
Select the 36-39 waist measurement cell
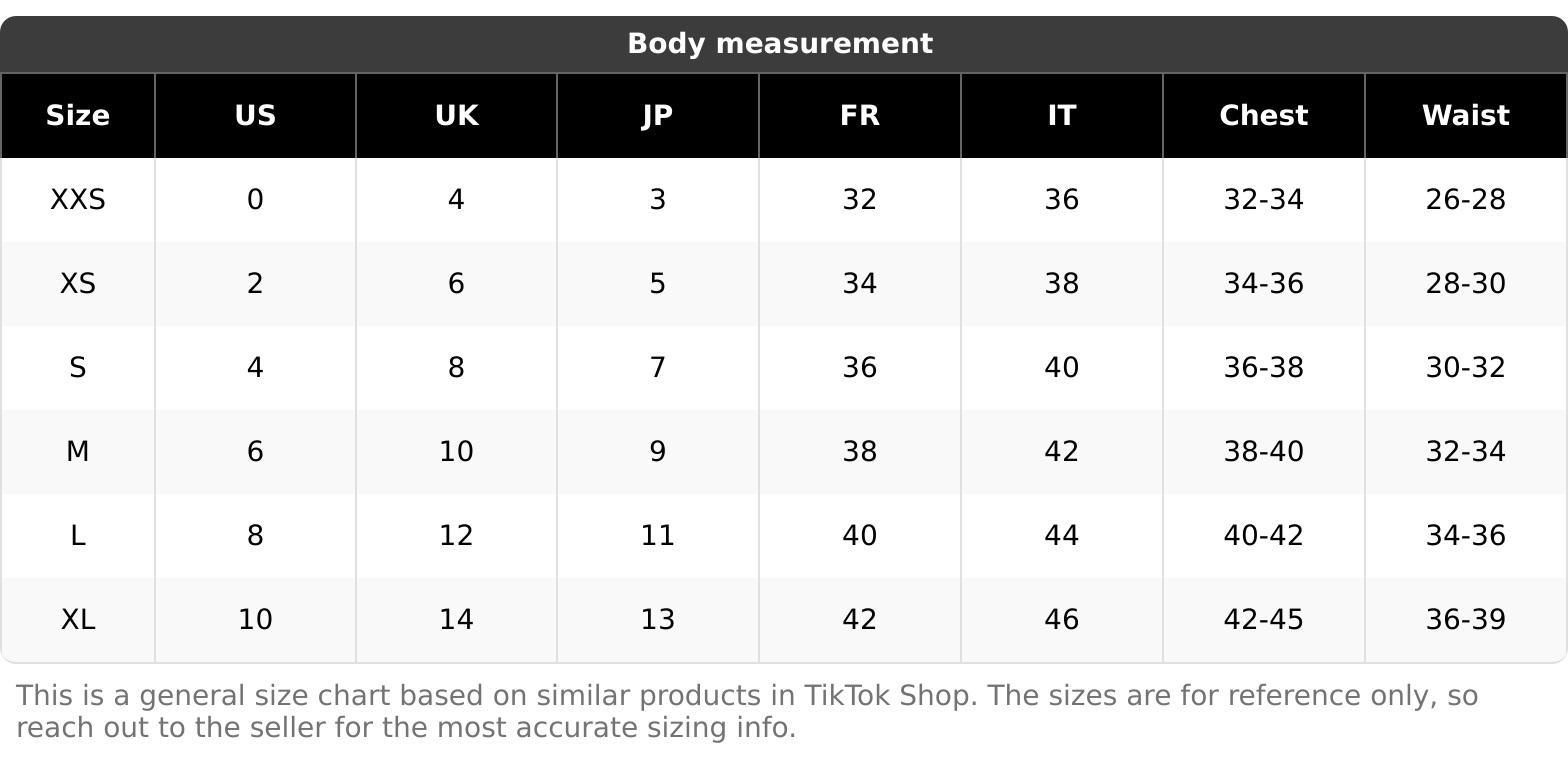[x=1465, y=620]
